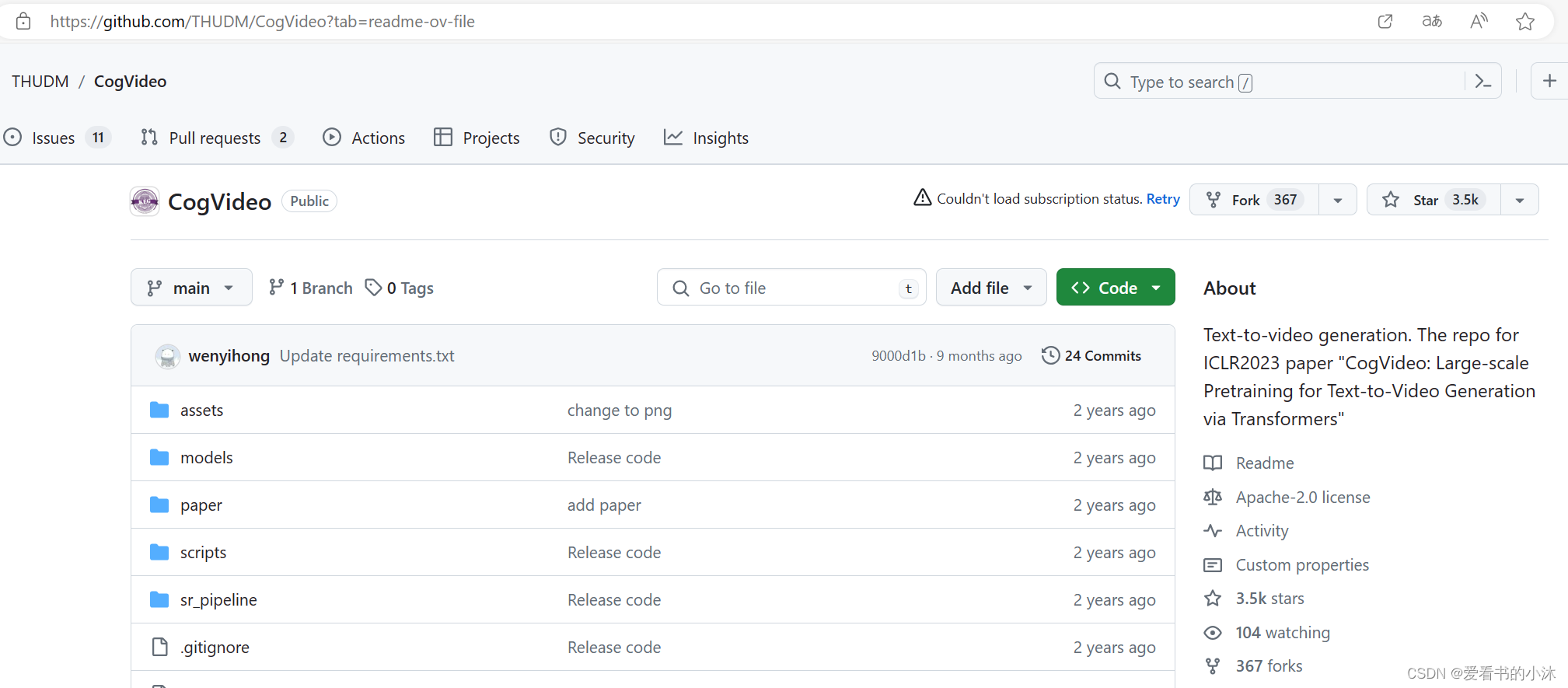Open wenyihong's profile link
Image resolution: width=1568 pixels, height=688 pixels.
coord(229,356)
